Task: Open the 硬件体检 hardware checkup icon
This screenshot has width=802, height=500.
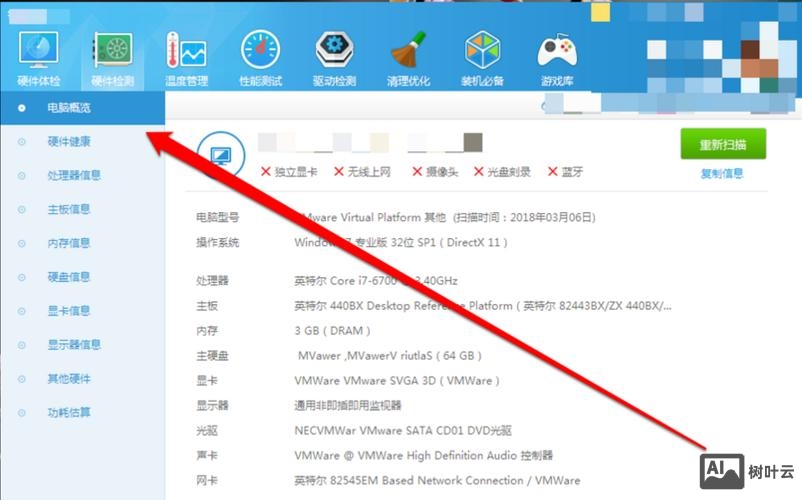Action: click(x=38, y=58)
